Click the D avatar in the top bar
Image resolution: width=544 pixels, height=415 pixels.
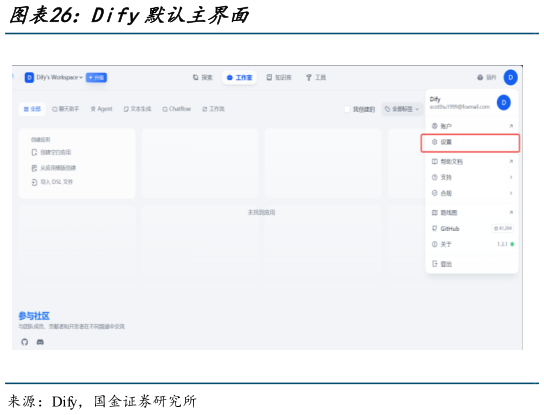510,77
